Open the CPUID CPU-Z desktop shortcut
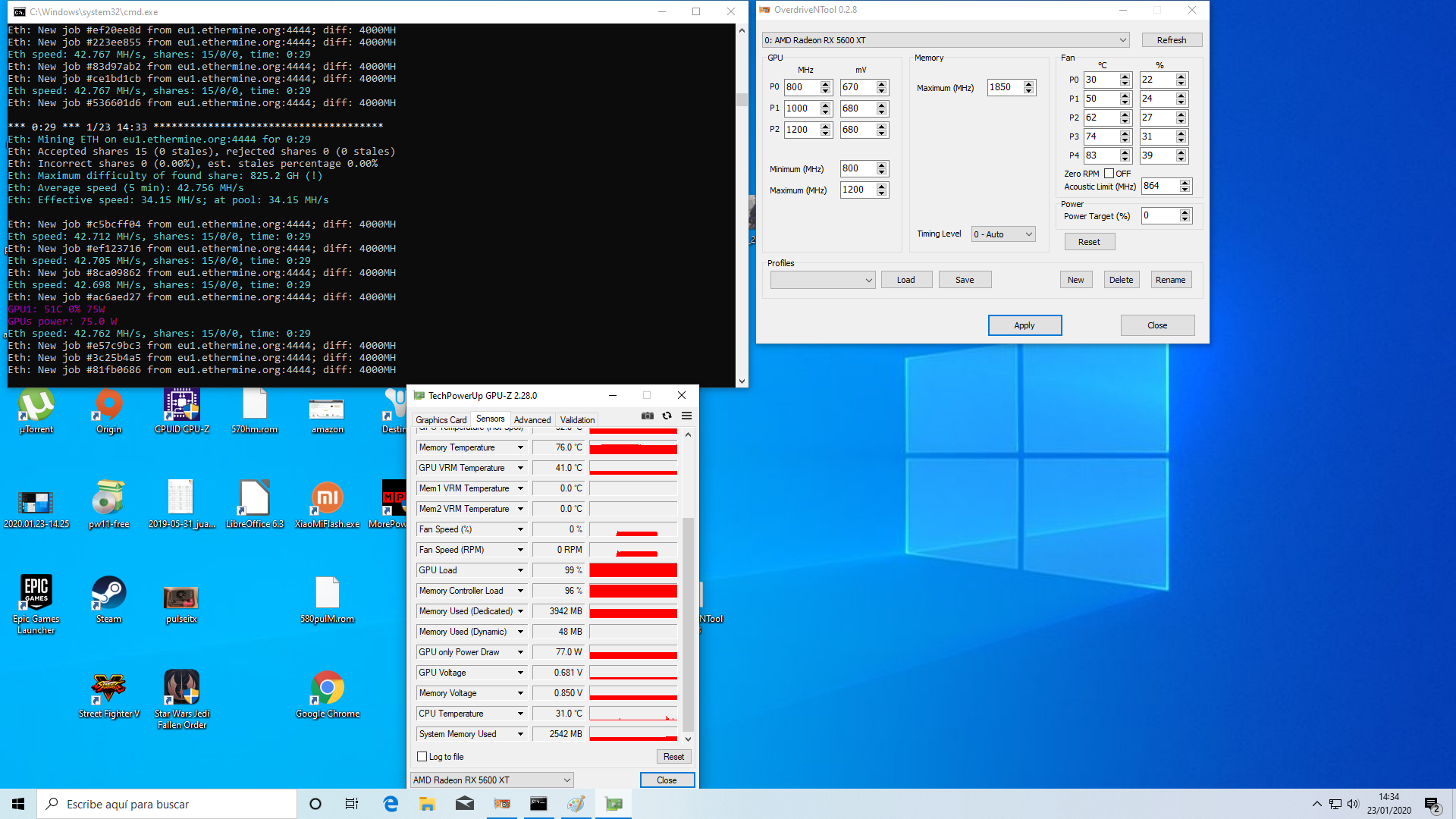The height and width of the screenshot is (819, 1456). tap(182, 410)
